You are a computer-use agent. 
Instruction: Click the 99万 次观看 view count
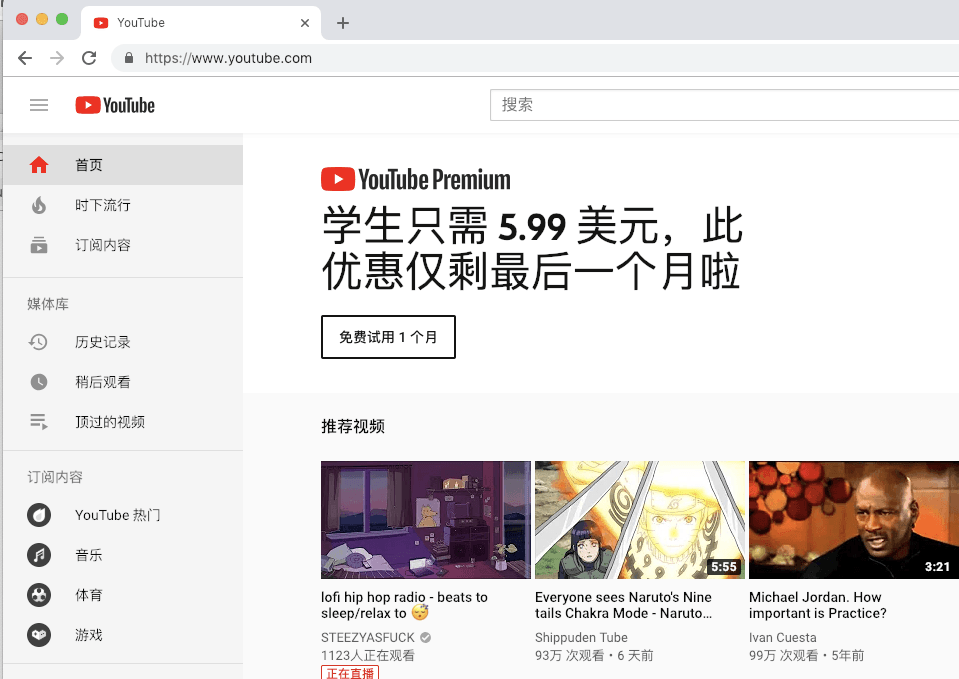783,656
